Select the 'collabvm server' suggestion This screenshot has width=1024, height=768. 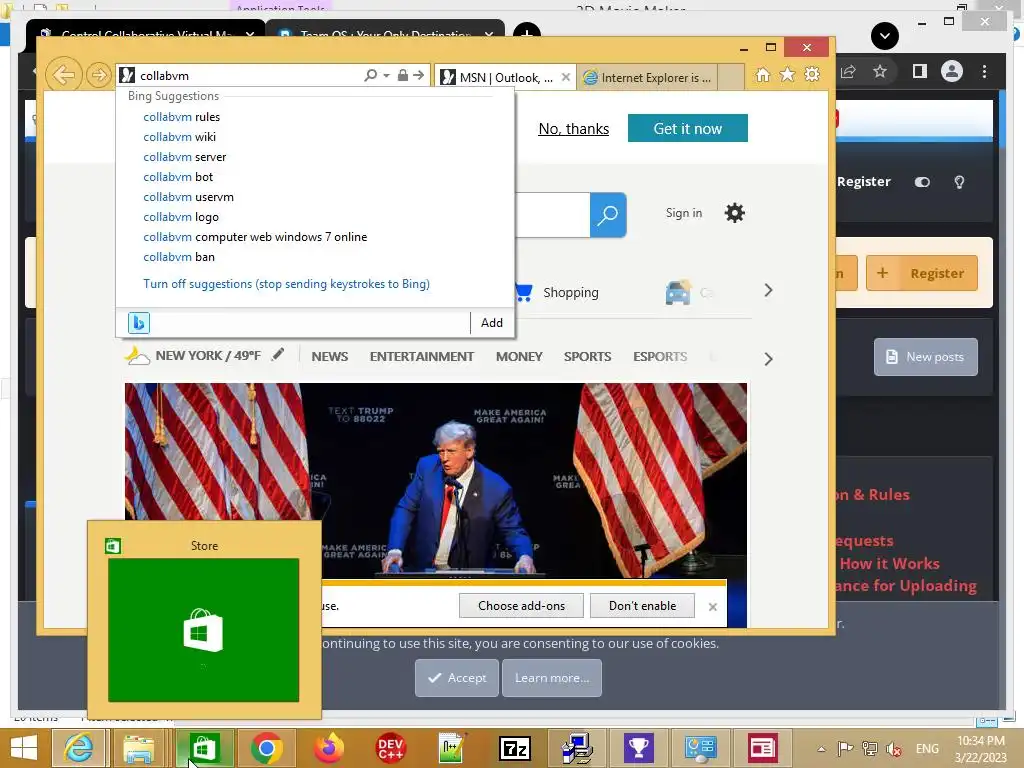point(185,157)
